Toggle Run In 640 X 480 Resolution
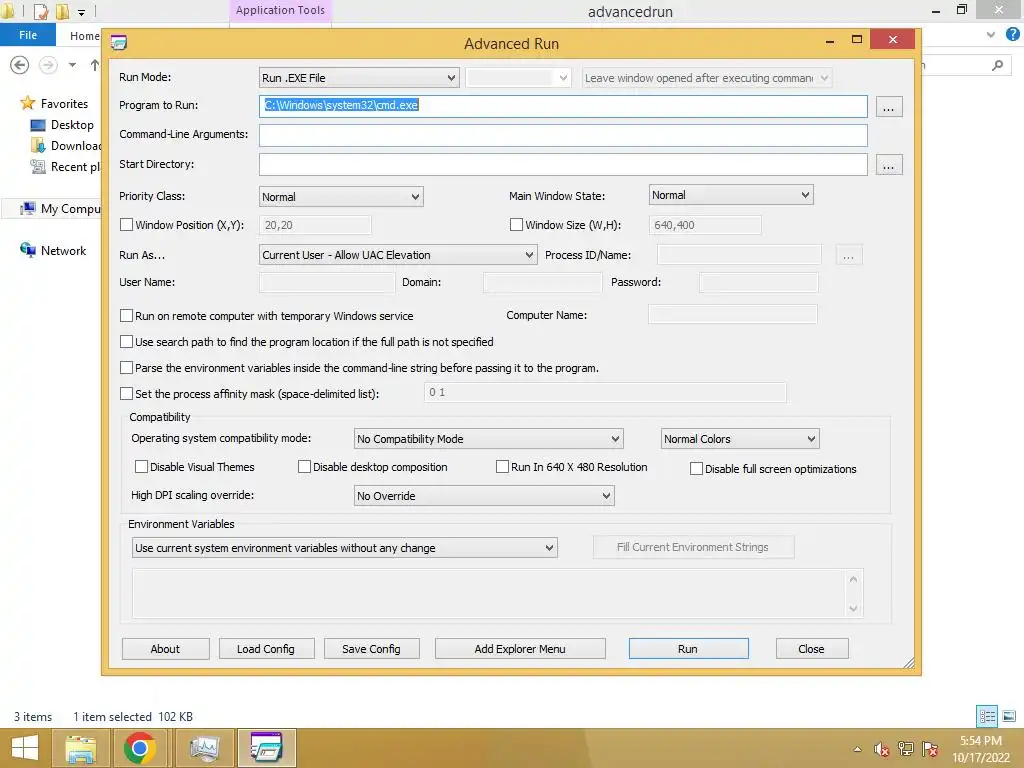 tap(502, 466)
